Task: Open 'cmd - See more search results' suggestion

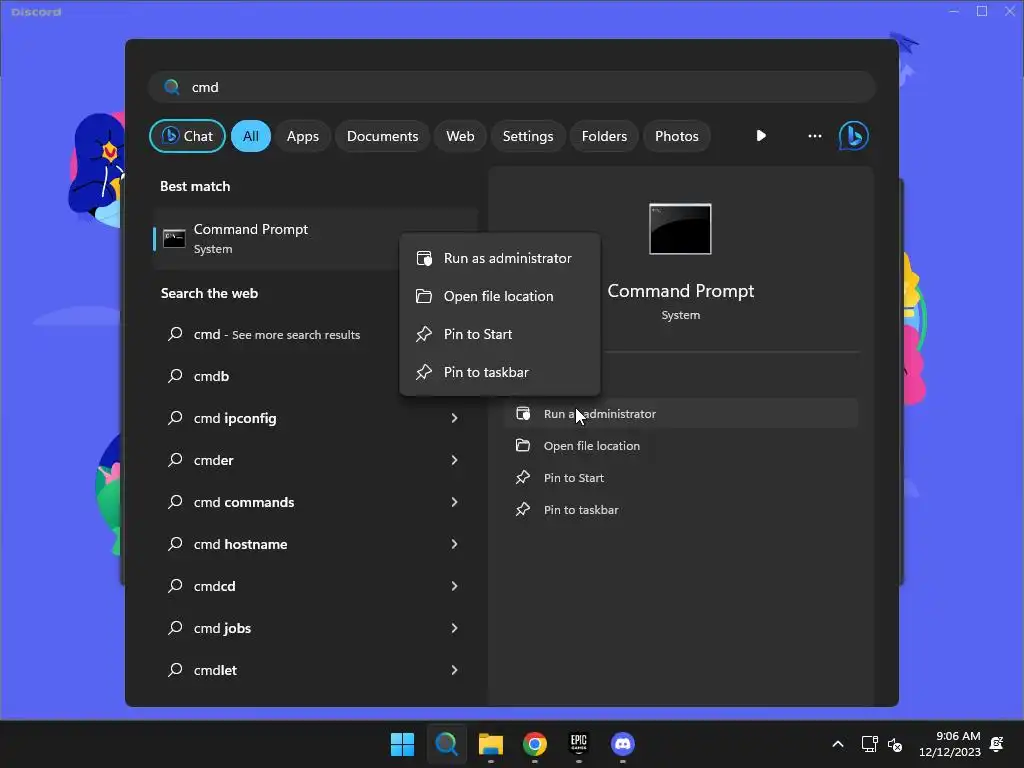Action: (x=277, y=334)
